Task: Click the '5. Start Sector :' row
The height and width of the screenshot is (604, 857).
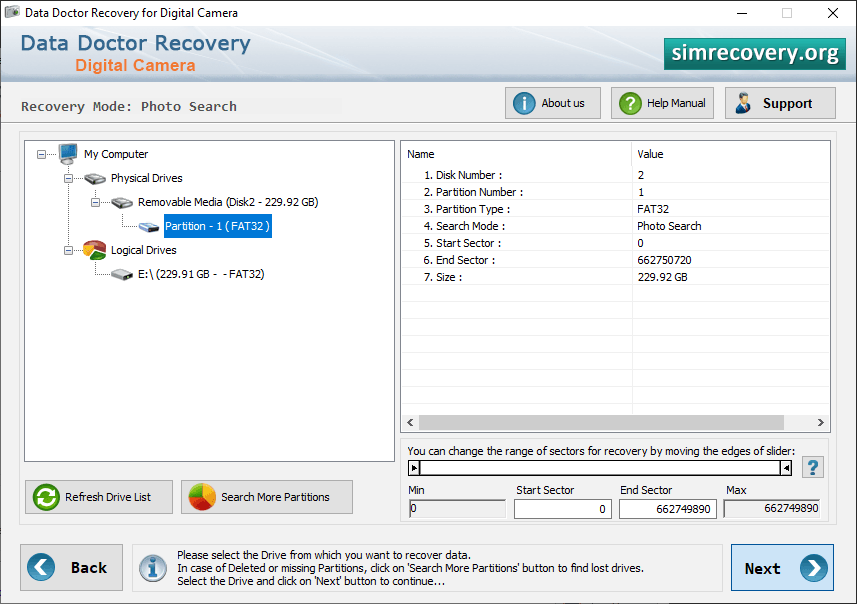Action: 615,243
